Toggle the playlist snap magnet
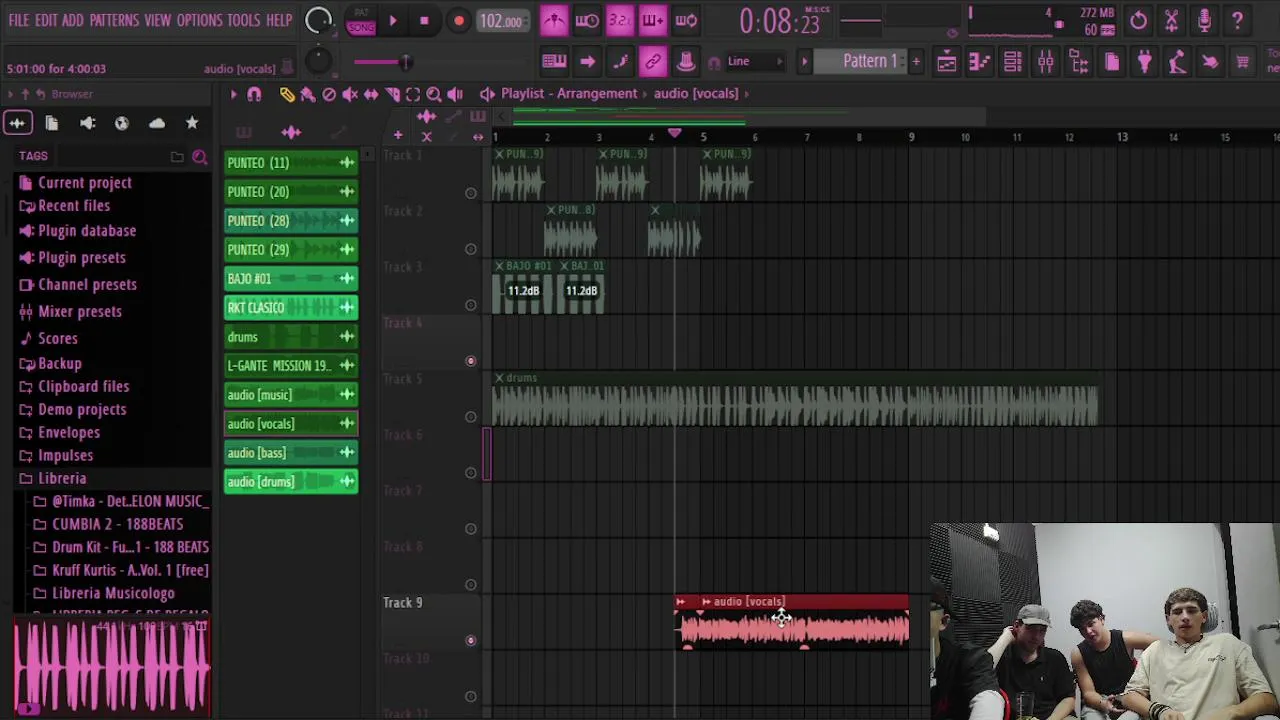1280x720 pixels. (x=254, y=94)
